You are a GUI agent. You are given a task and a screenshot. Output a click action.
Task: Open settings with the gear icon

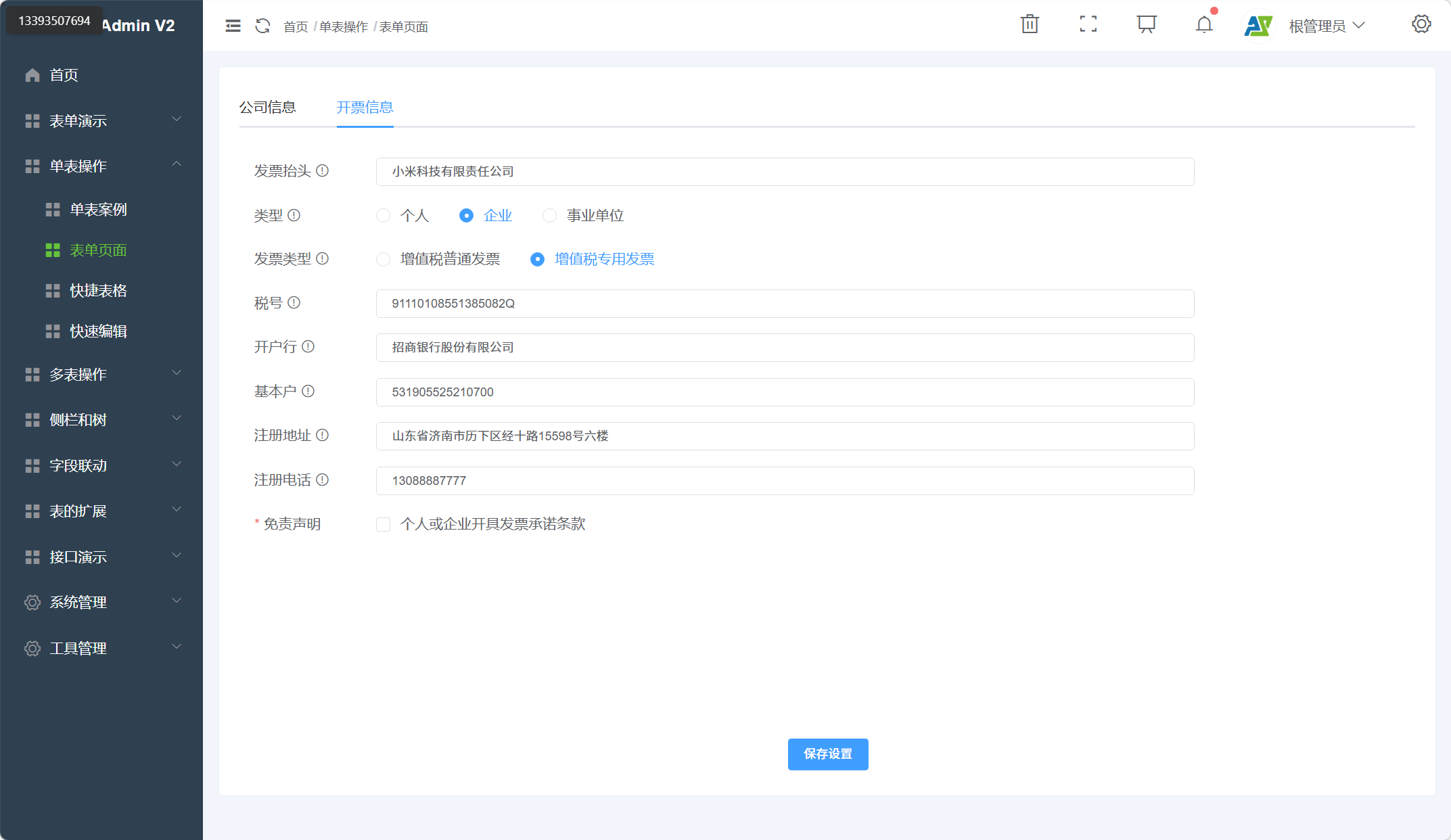coord(1421,24)
